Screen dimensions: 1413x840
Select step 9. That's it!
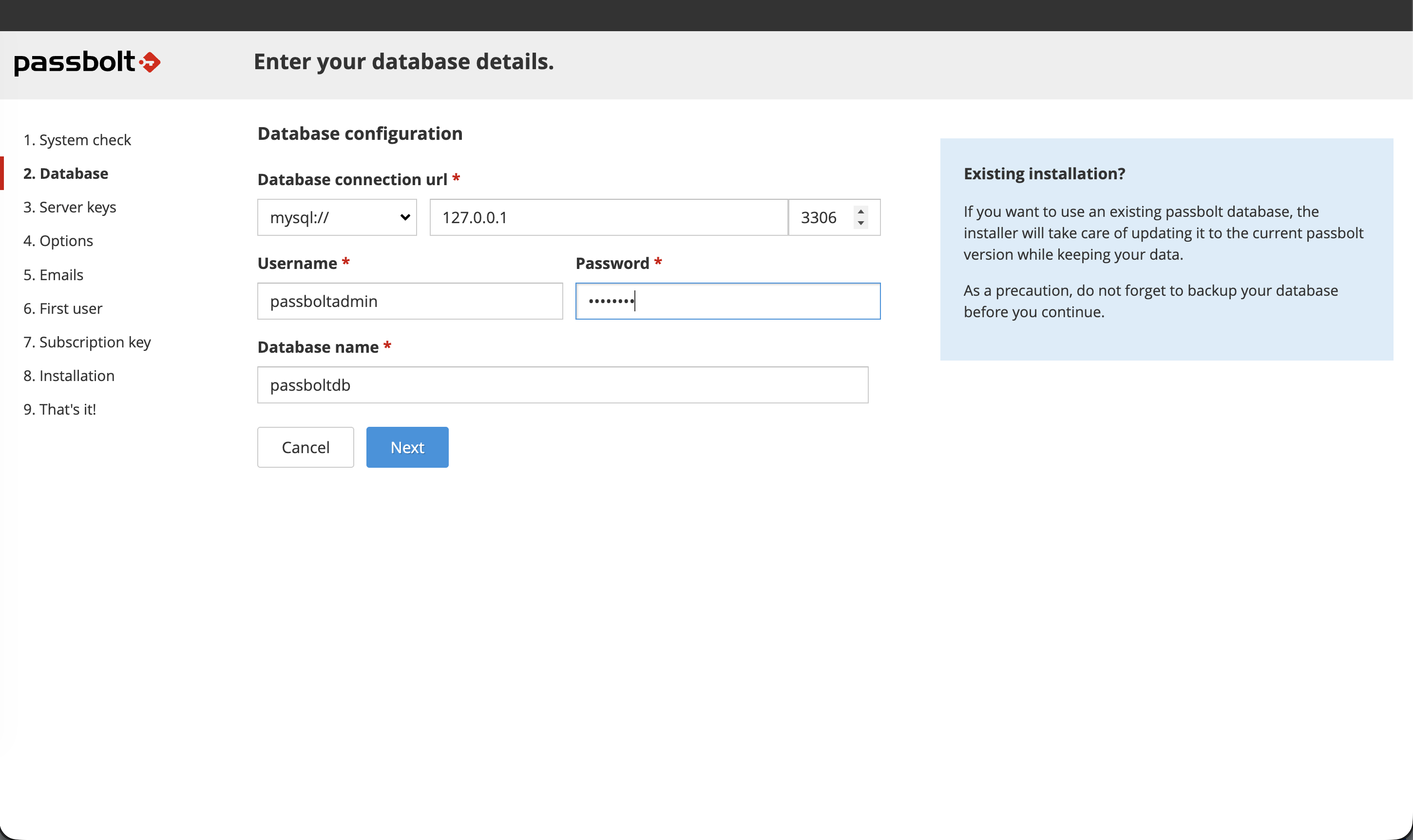click(x=60, y=409)
